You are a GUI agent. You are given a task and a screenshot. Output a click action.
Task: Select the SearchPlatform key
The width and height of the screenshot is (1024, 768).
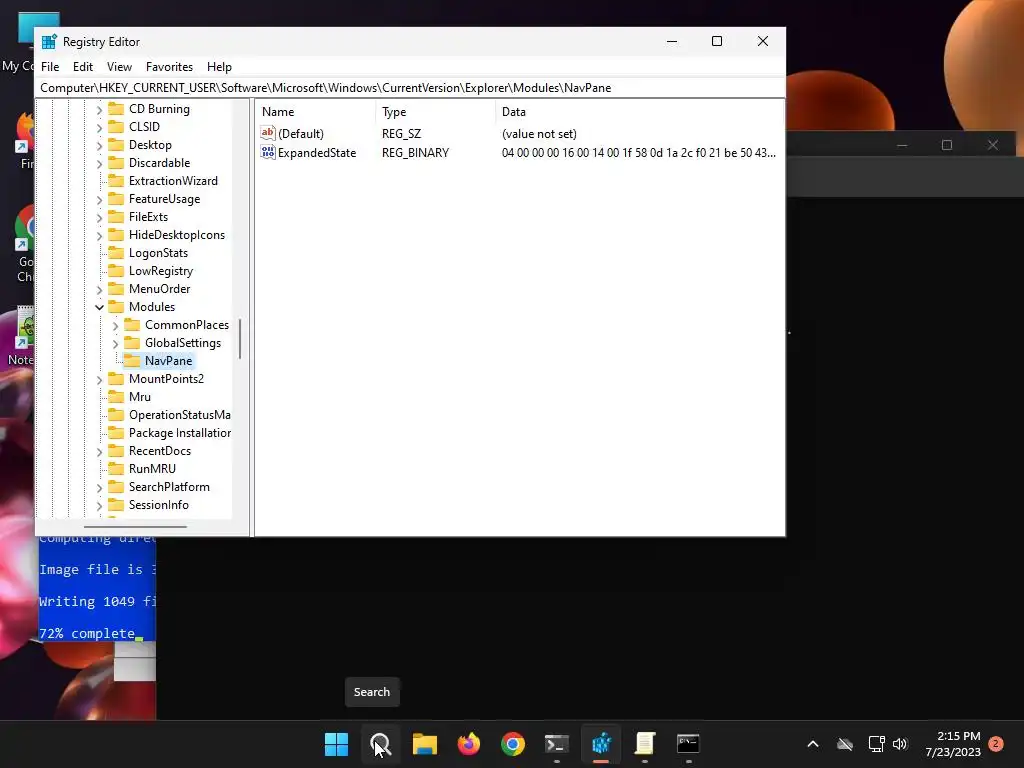coord(169,487)
